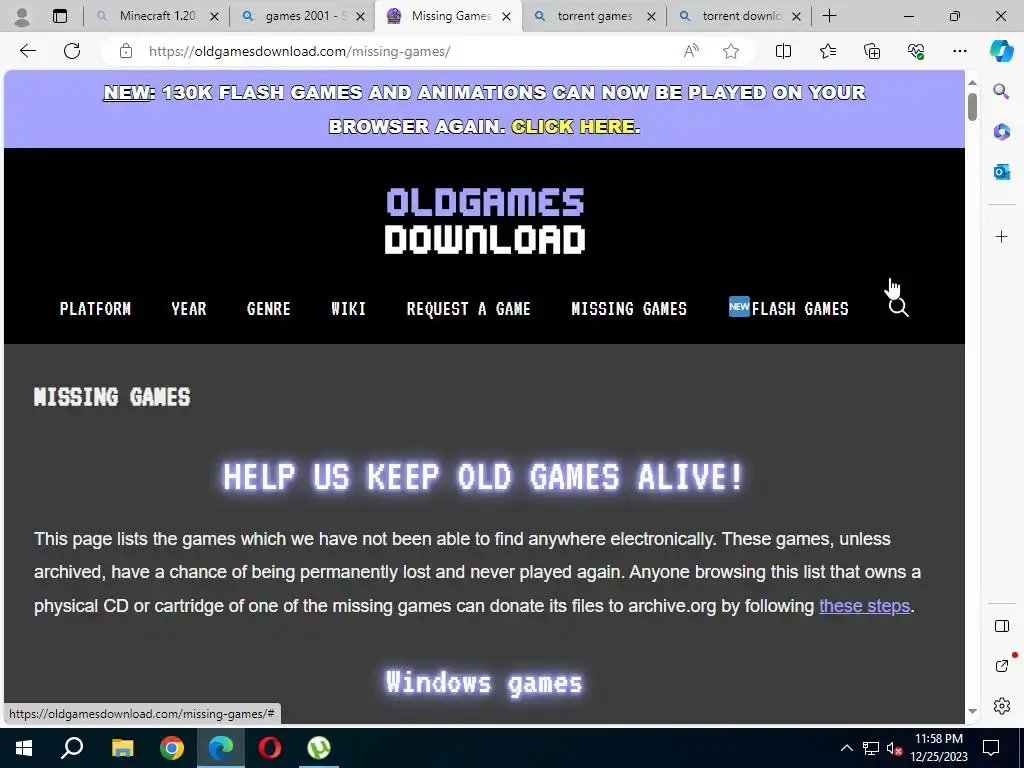Open the Collections icon

click(872, 51)
